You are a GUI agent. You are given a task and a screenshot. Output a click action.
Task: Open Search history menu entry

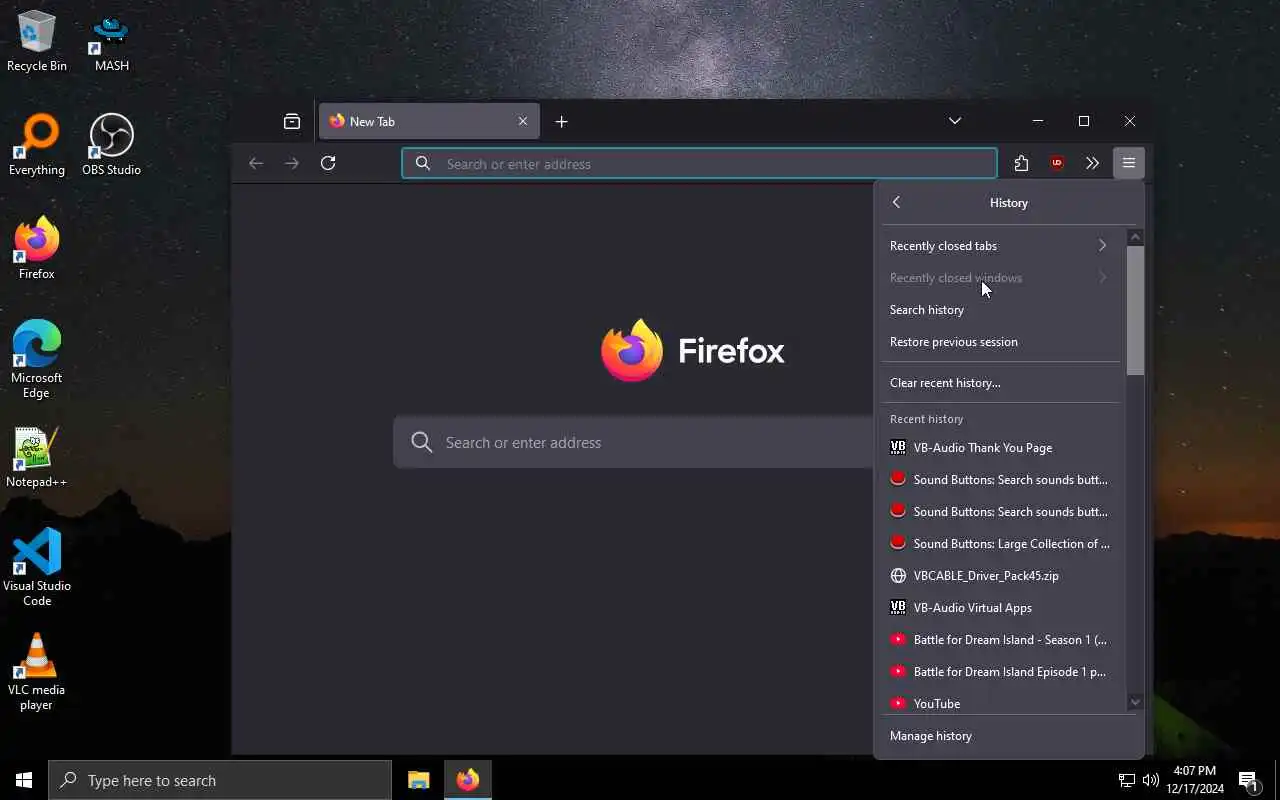click(1001, 310)
